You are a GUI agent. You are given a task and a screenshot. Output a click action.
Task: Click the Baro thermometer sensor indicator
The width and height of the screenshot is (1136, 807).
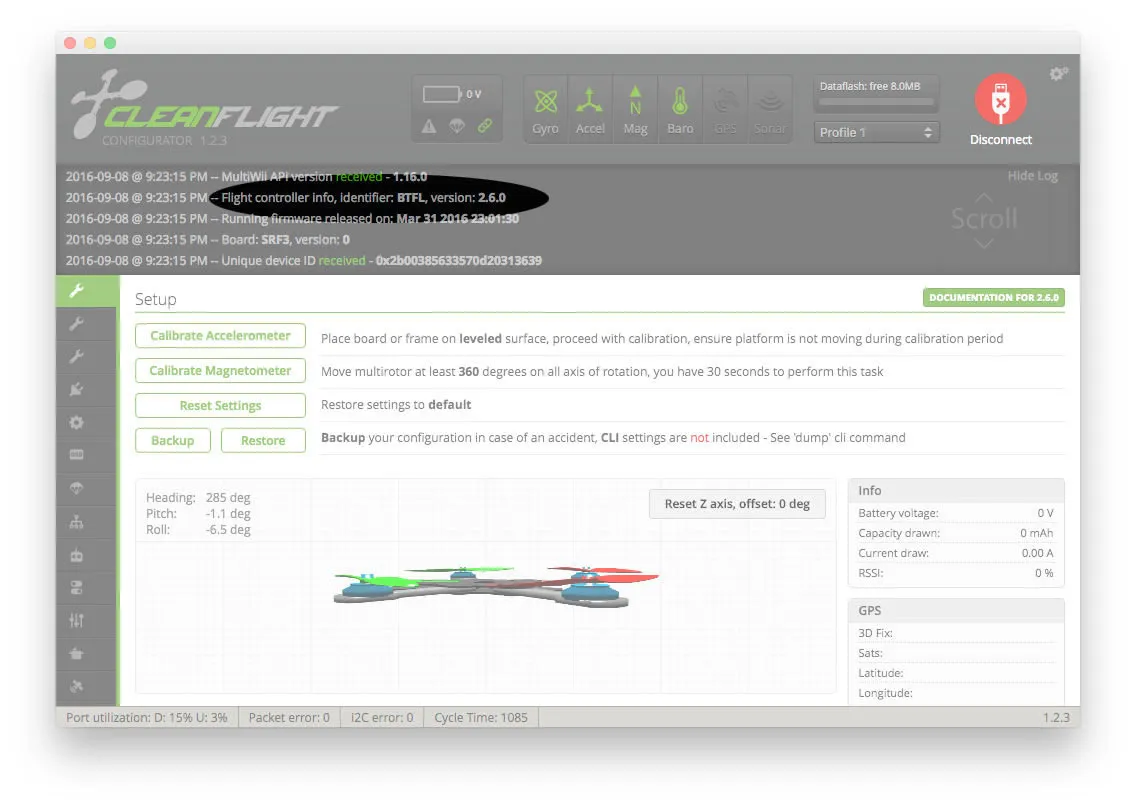click(x=680, y=109)
